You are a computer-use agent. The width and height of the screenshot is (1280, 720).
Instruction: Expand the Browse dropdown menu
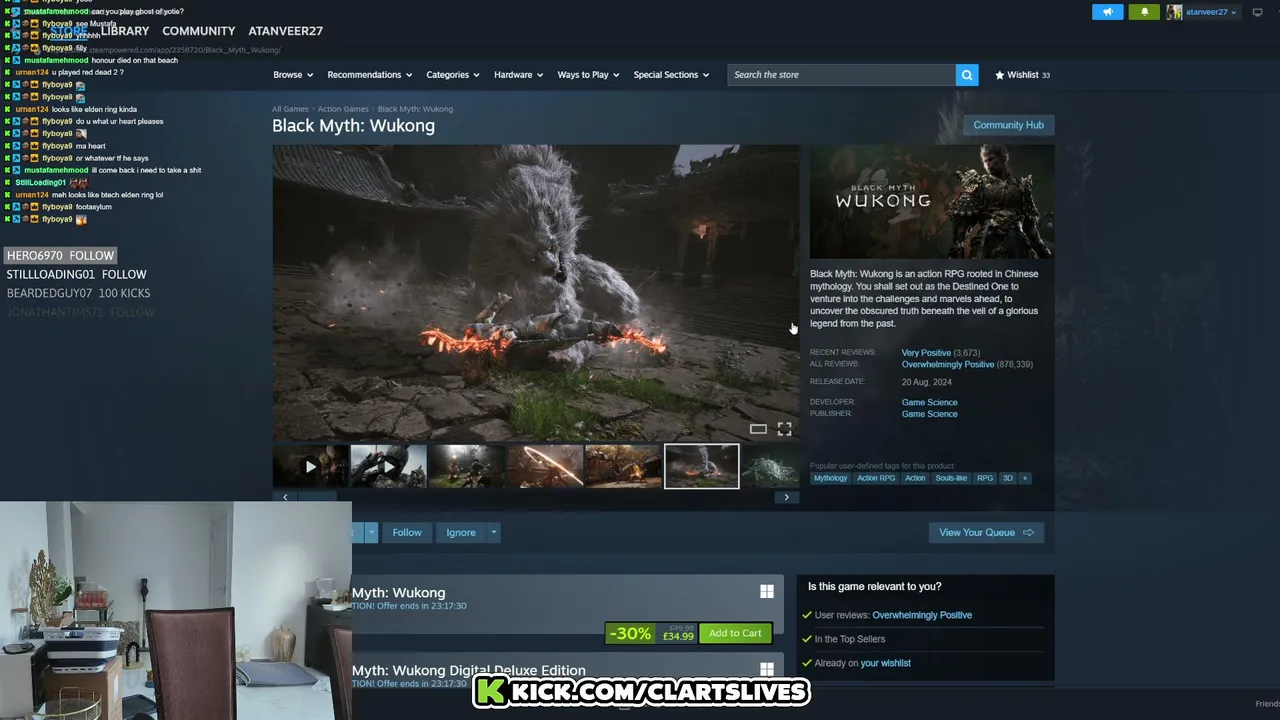tap(293, 75)
